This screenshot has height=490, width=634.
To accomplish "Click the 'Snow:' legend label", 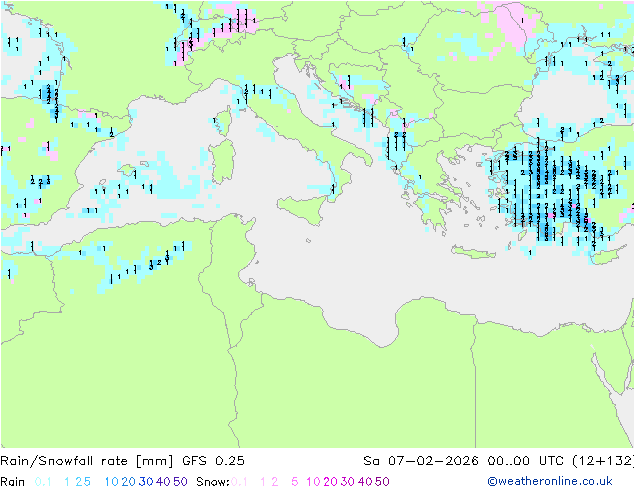I will [x=213, y=482].
